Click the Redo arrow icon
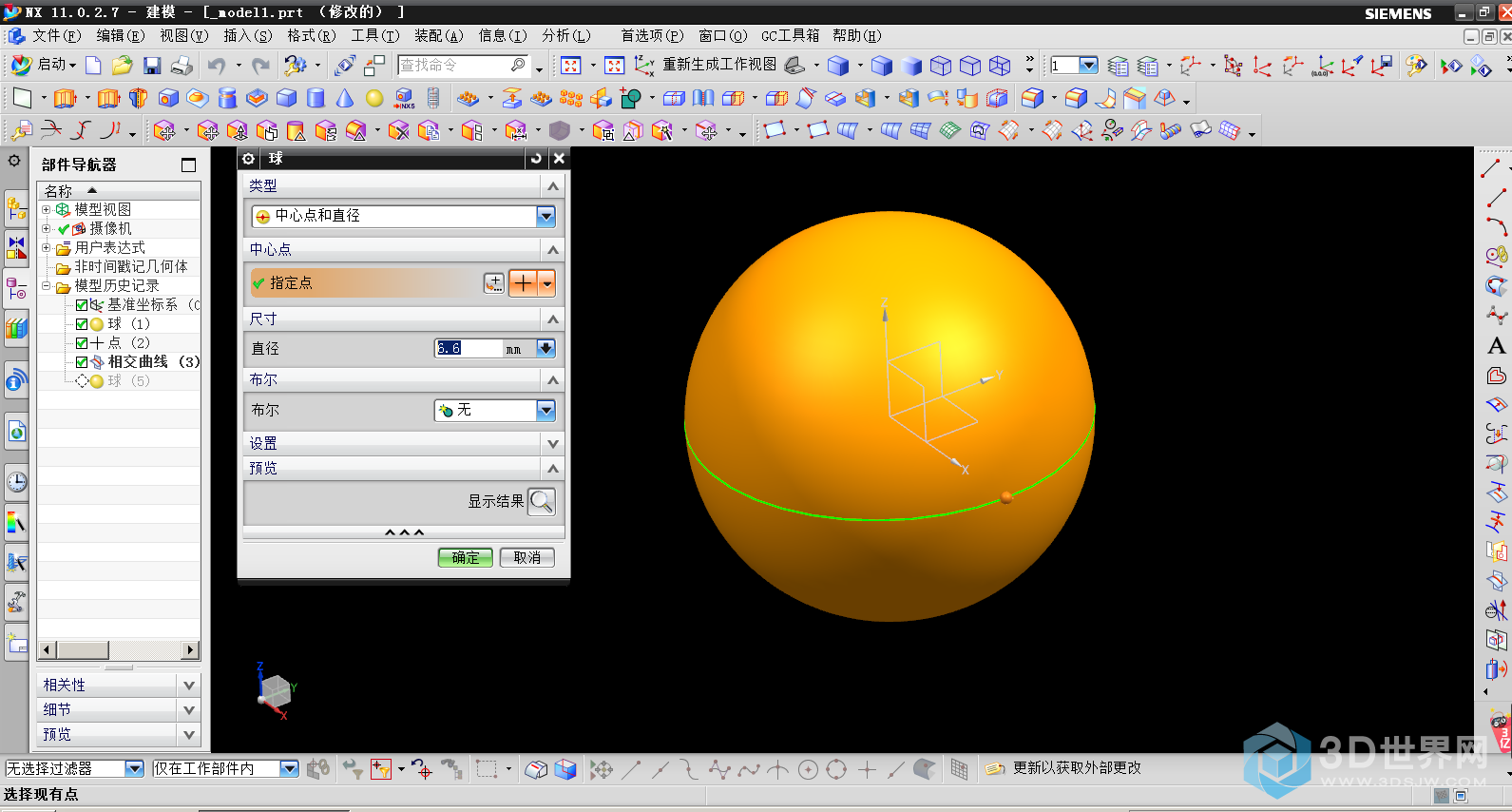This screenshot has width=1512, height=812. click(x=261, y=65)
